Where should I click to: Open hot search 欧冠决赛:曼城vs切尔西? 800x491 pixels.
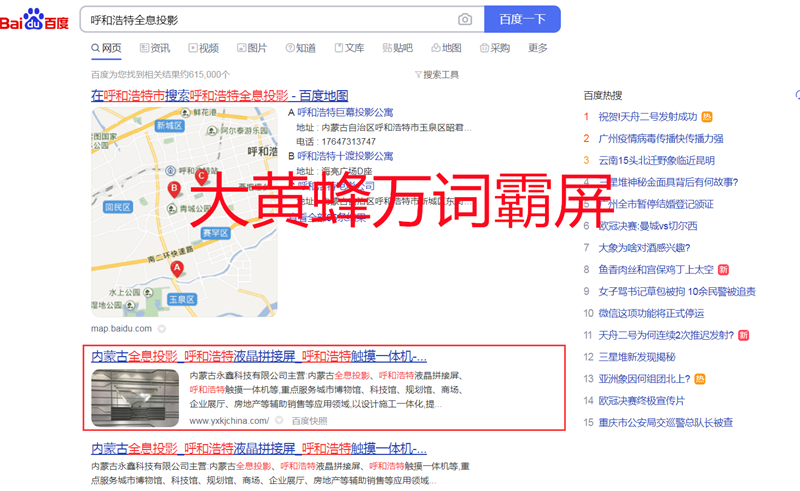pyautogui.click(x=647, y=226)
